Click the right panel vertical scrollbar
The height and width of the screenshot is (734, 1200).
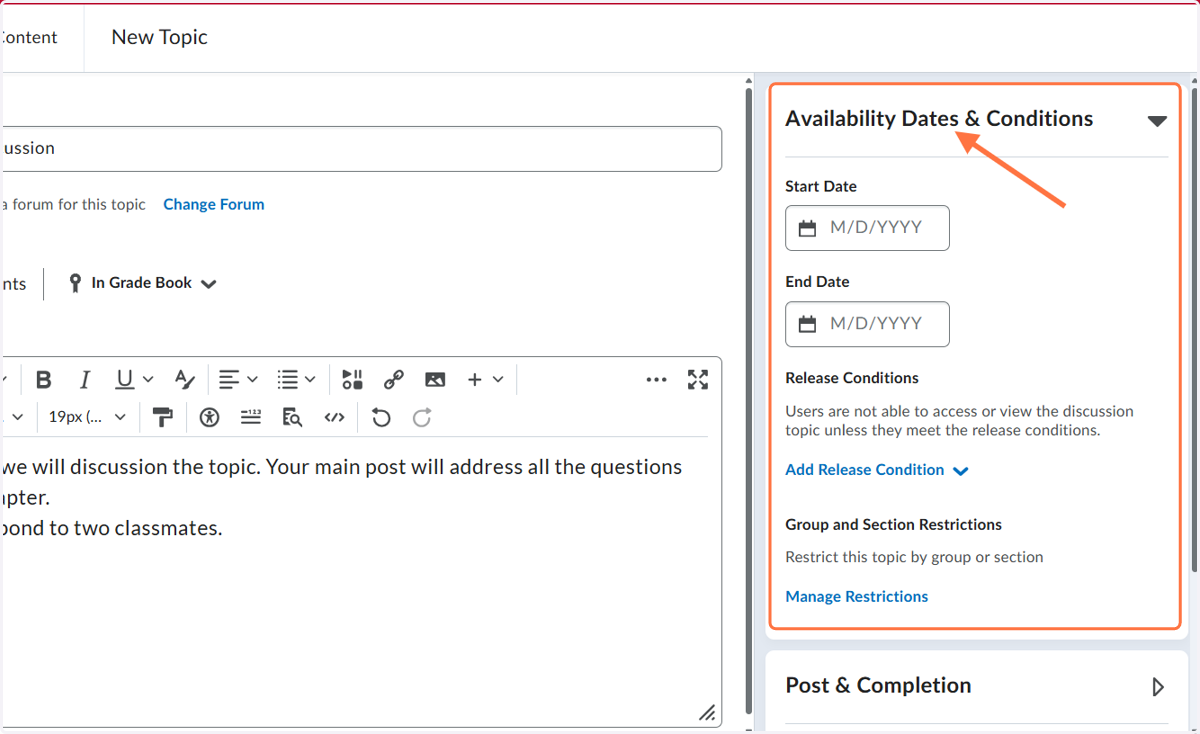[x=1193, y=329]
